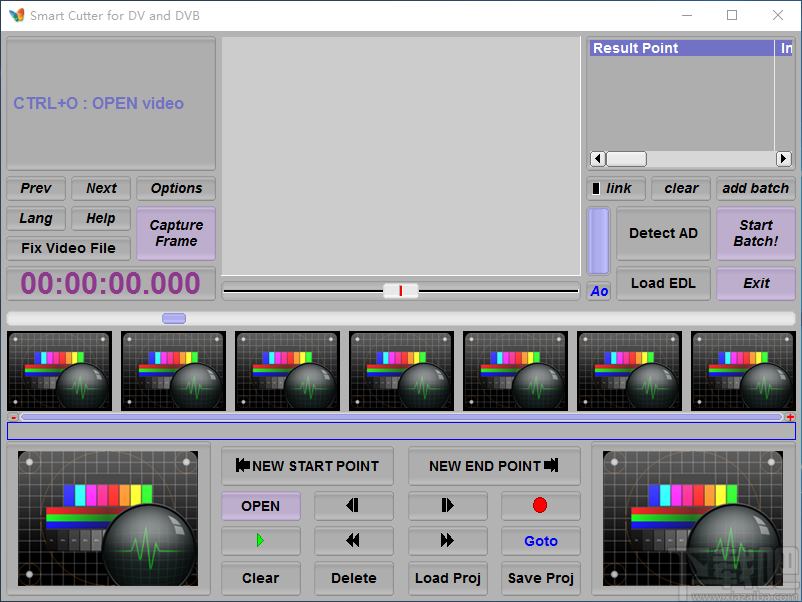Click the large end-point preview image

point(693,519)
